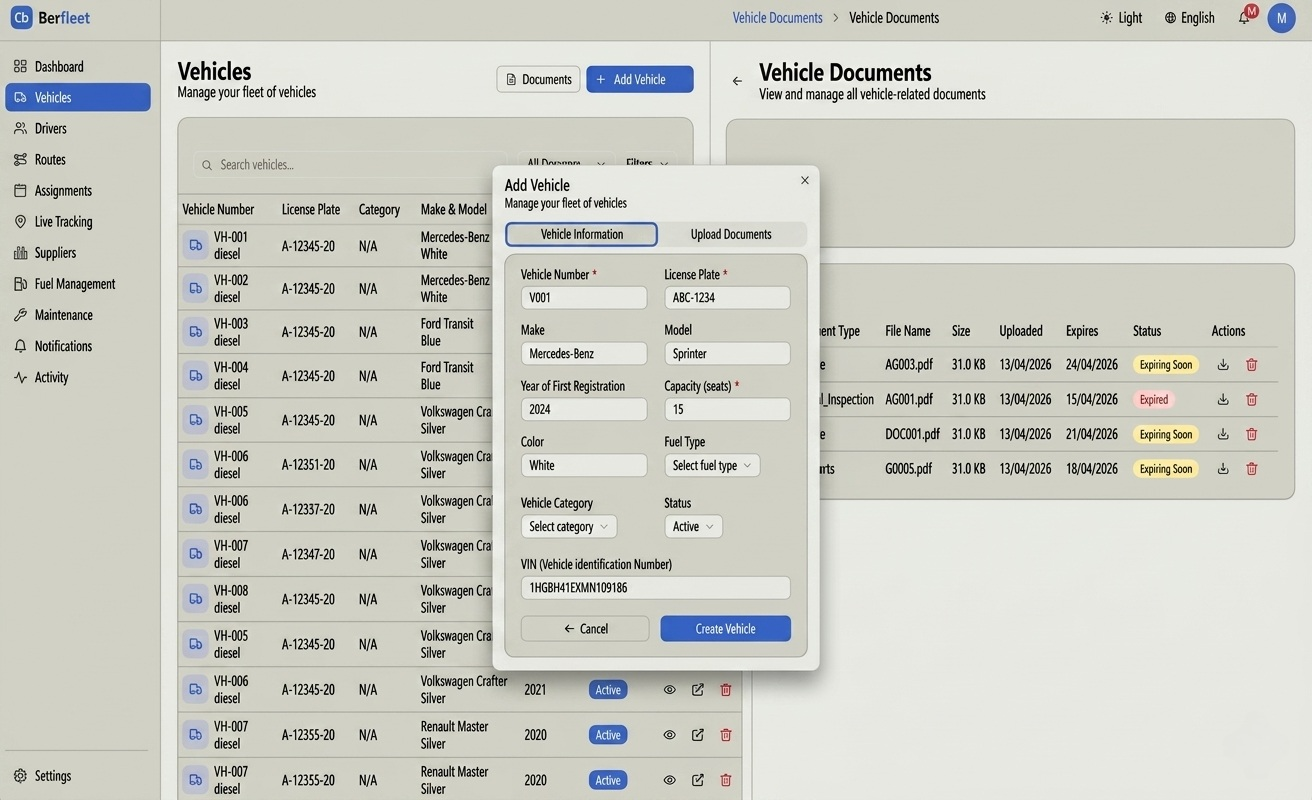Close the Add Vehicle dialog

[805, 180]
